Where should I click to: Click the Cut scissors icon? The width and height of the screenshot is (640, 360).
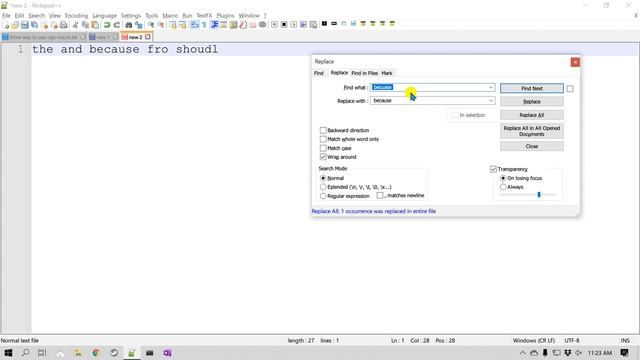pos(76,25)
